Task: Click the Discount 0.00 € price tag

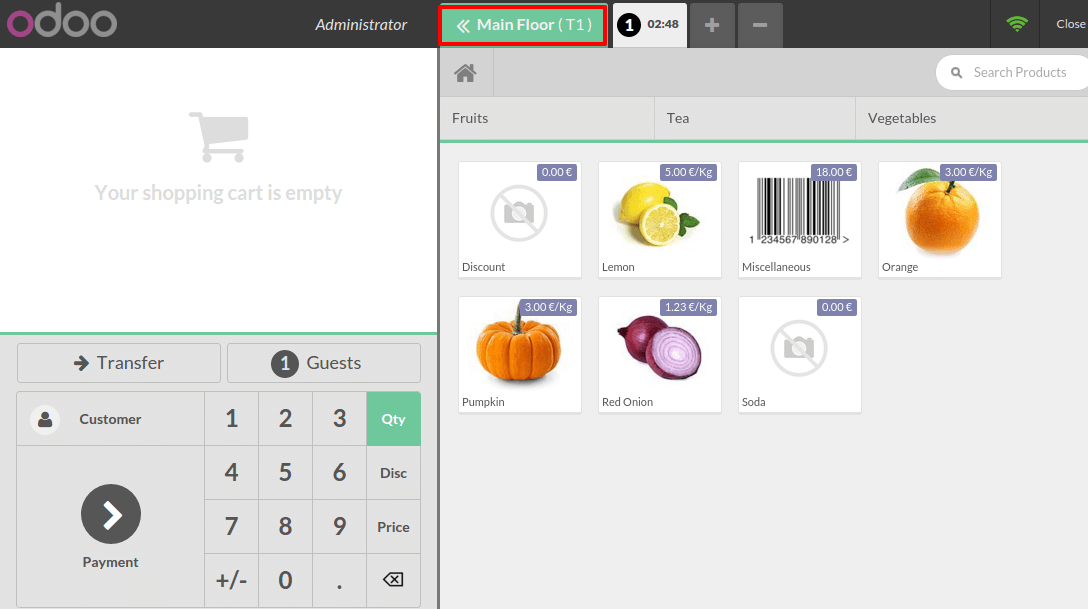Action: 556,172
